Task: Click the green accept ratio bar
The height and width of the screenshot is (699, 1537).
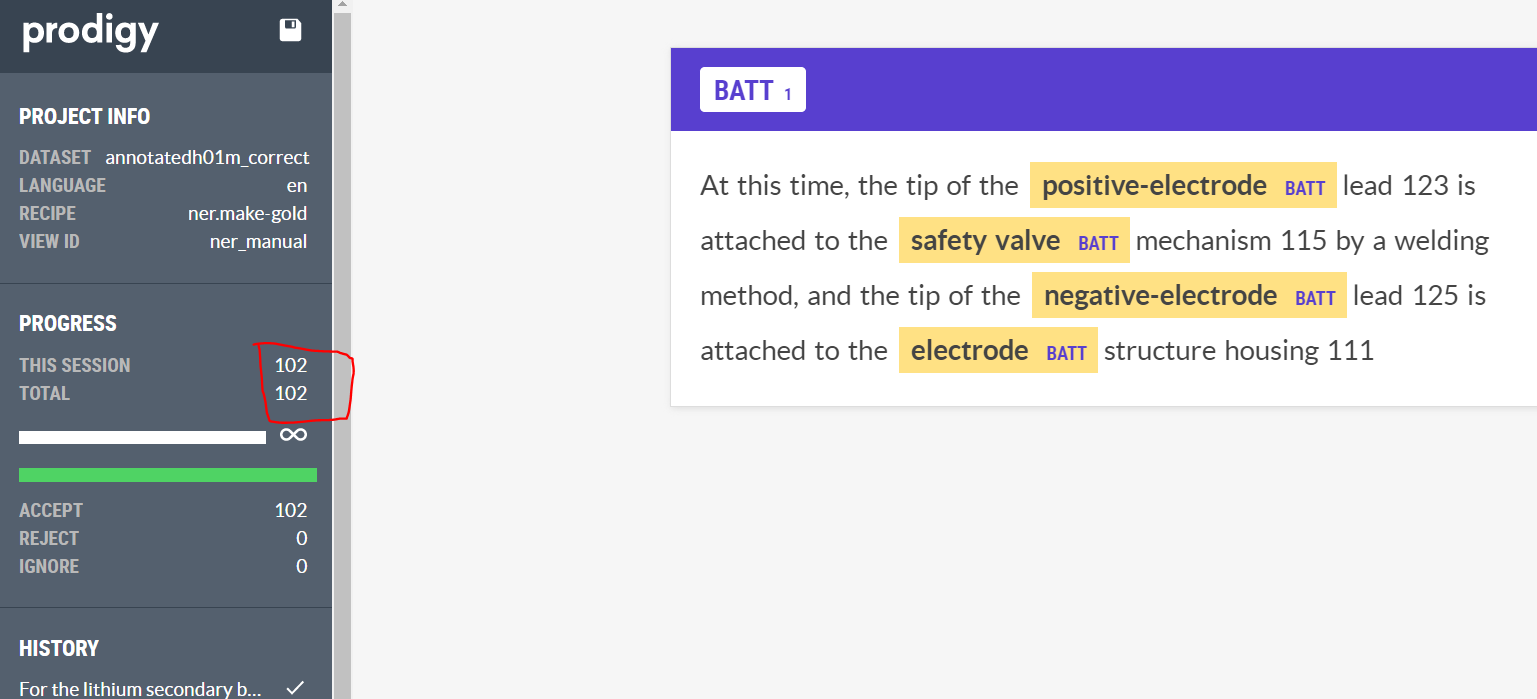Action: click(168, 475)
